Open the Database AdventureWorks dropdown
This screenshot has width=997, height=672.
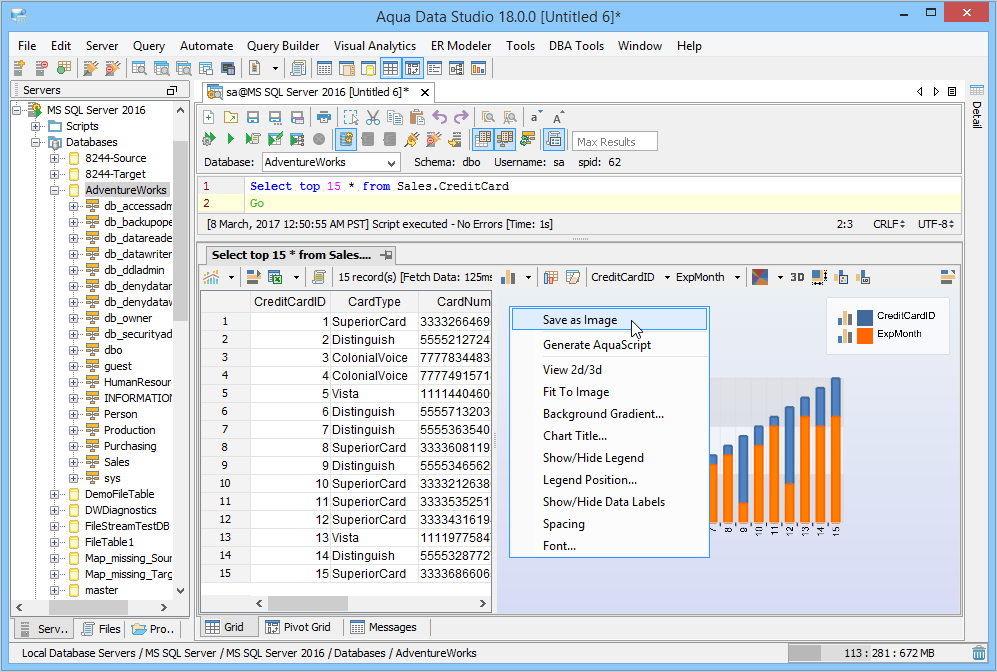(390, 162)
